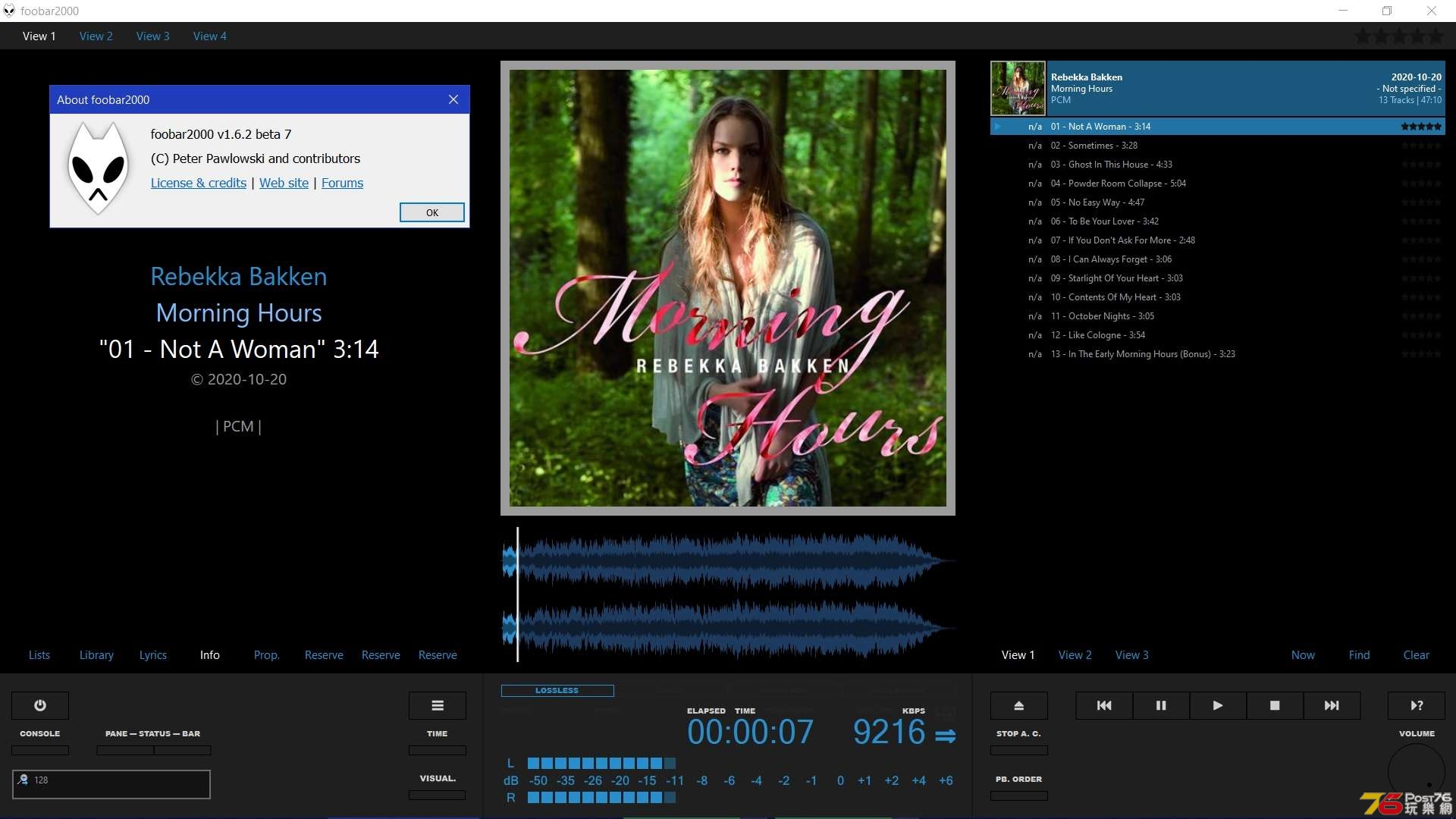Select track 09 - Starlight Of Your Heart
The height and width of the screenshot is (819, 1456).
coord(1218,278)
